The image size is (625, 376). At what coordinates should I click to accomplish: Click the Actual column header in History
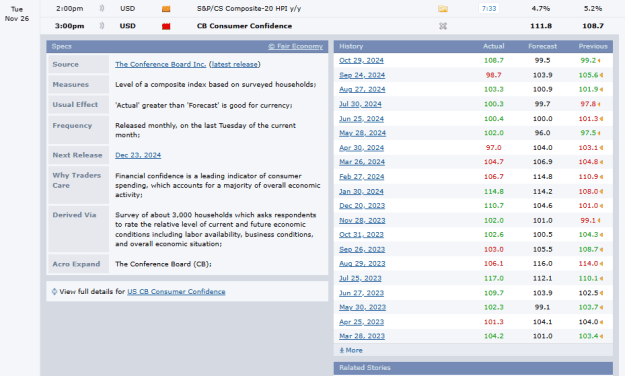click(x=493, y=46)
